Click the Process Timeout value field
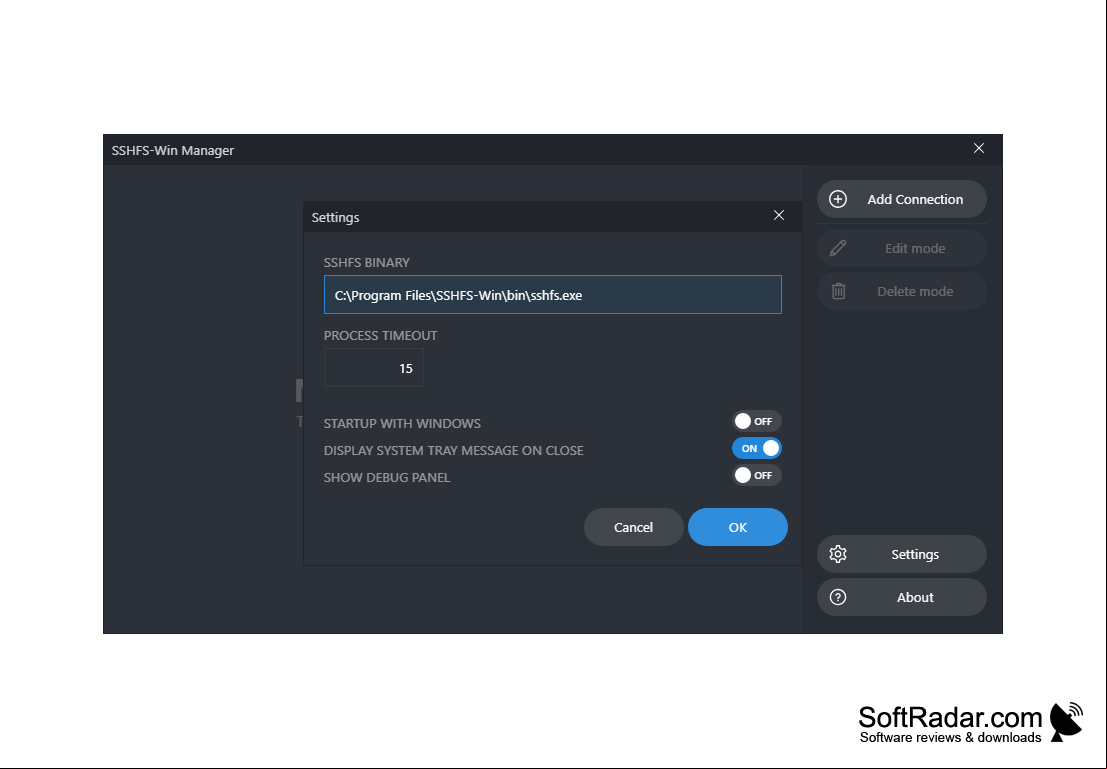 [373, 368]
